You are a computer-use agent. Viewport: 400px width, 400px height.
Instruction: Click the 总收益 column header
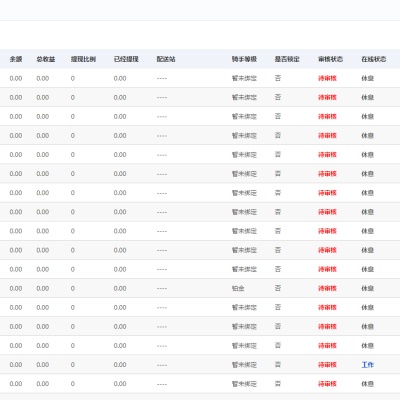pyautogui.click(x=46, y=59)
